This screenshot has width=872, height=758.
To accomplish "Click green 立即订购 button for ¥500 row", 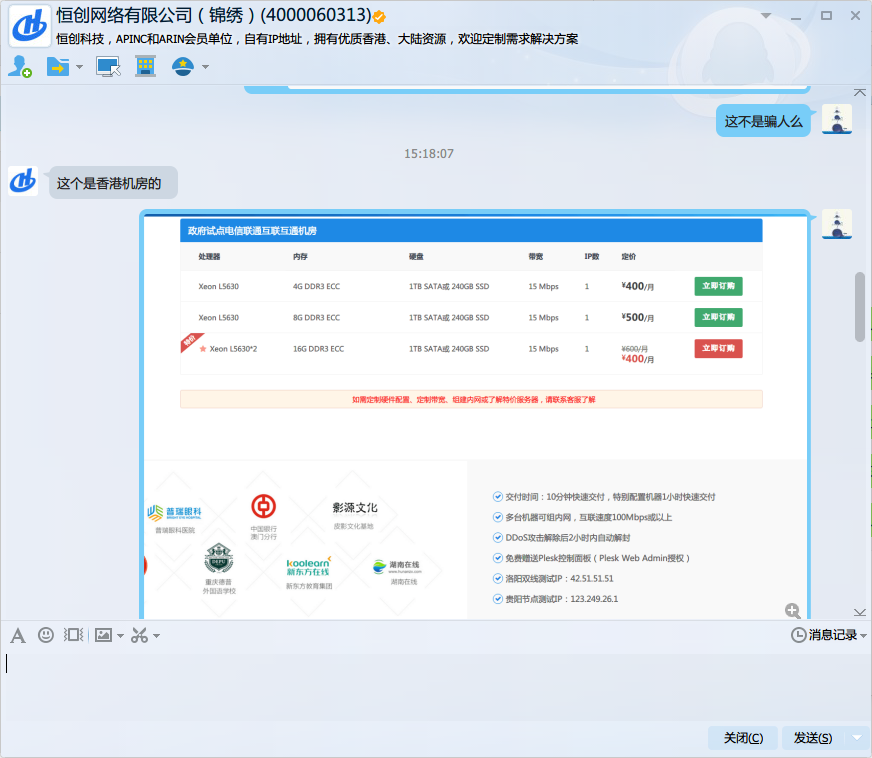I will coord(718,317).
